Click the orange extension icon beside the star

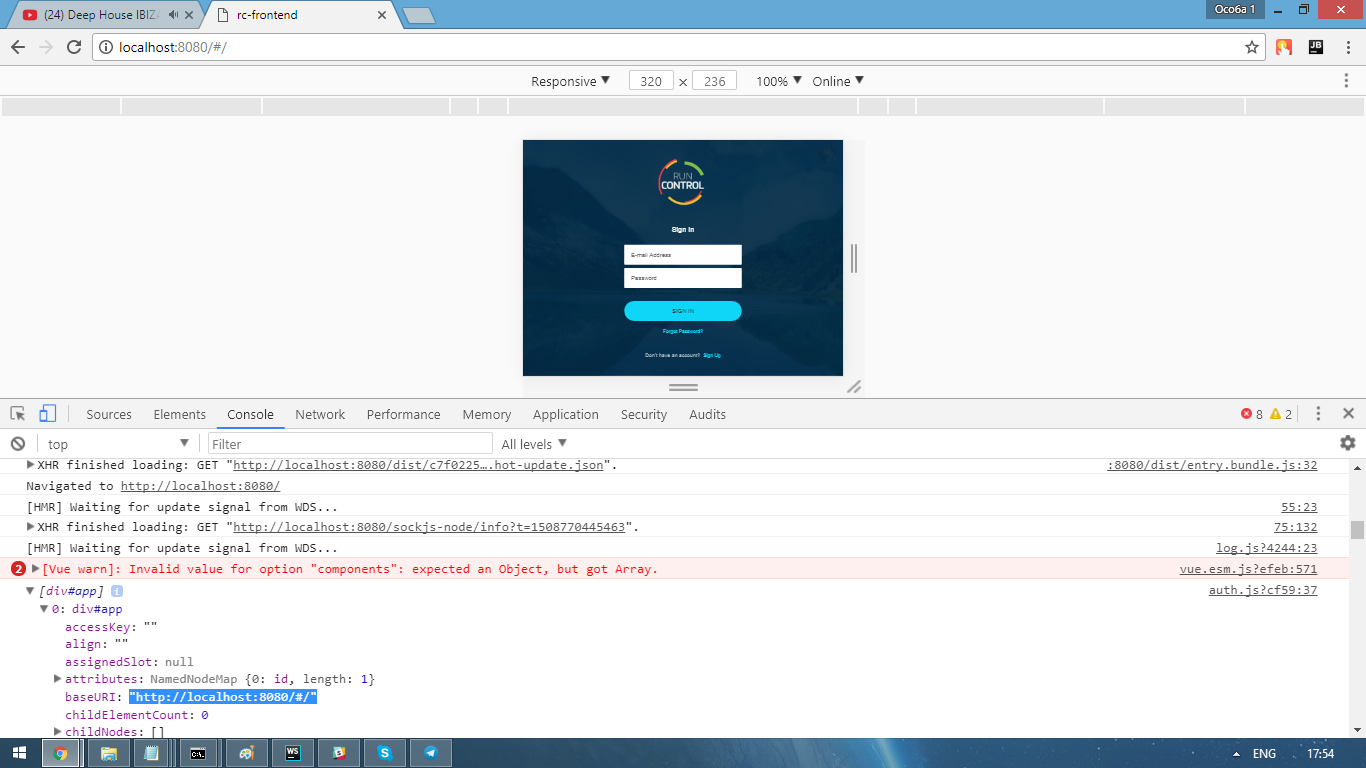pyautogui.click(x=1284, y=47)
